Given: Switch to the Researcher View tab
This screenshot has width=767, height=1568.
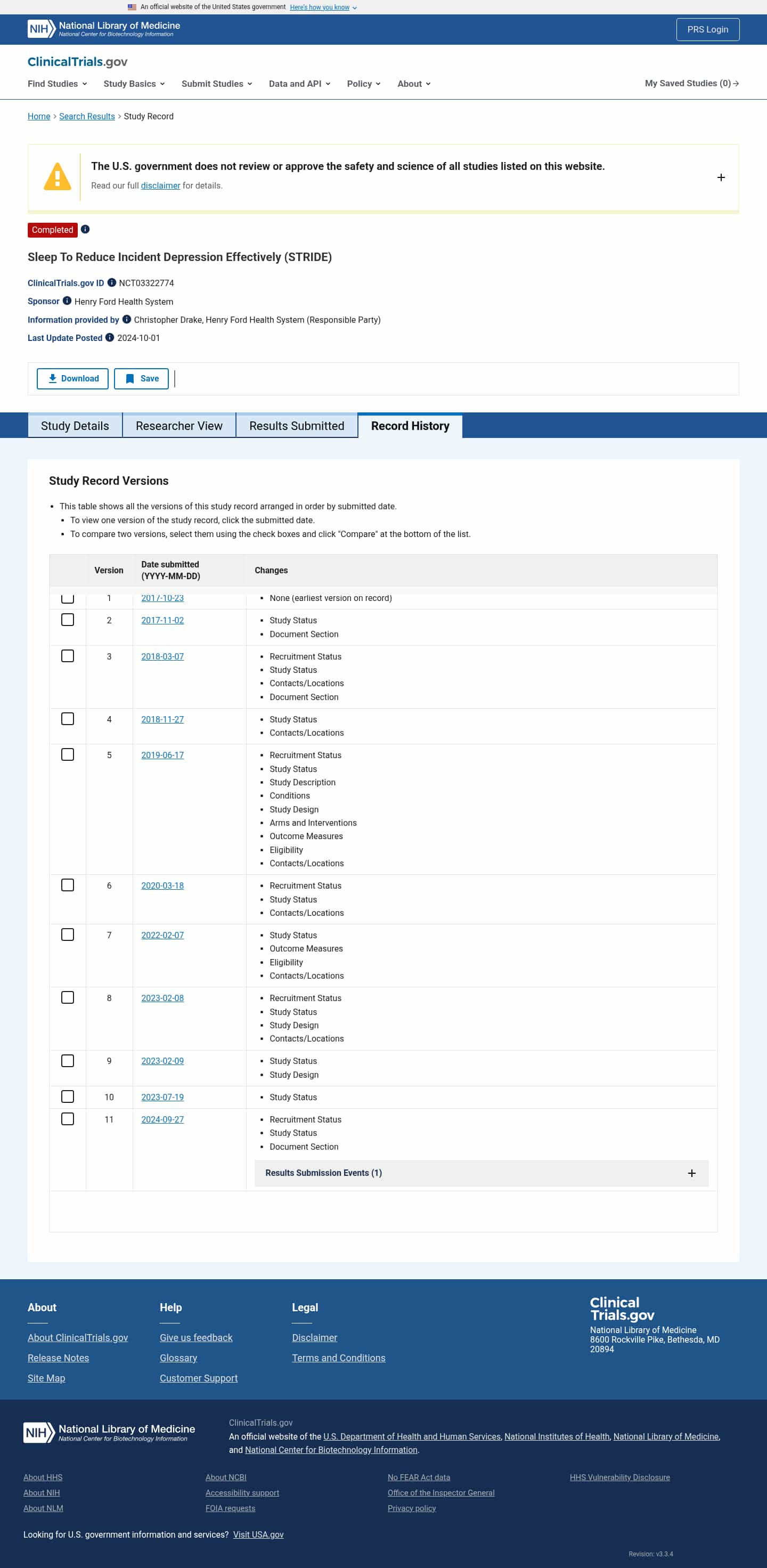Looking at the screenshot, I should (x=179, y=426).
